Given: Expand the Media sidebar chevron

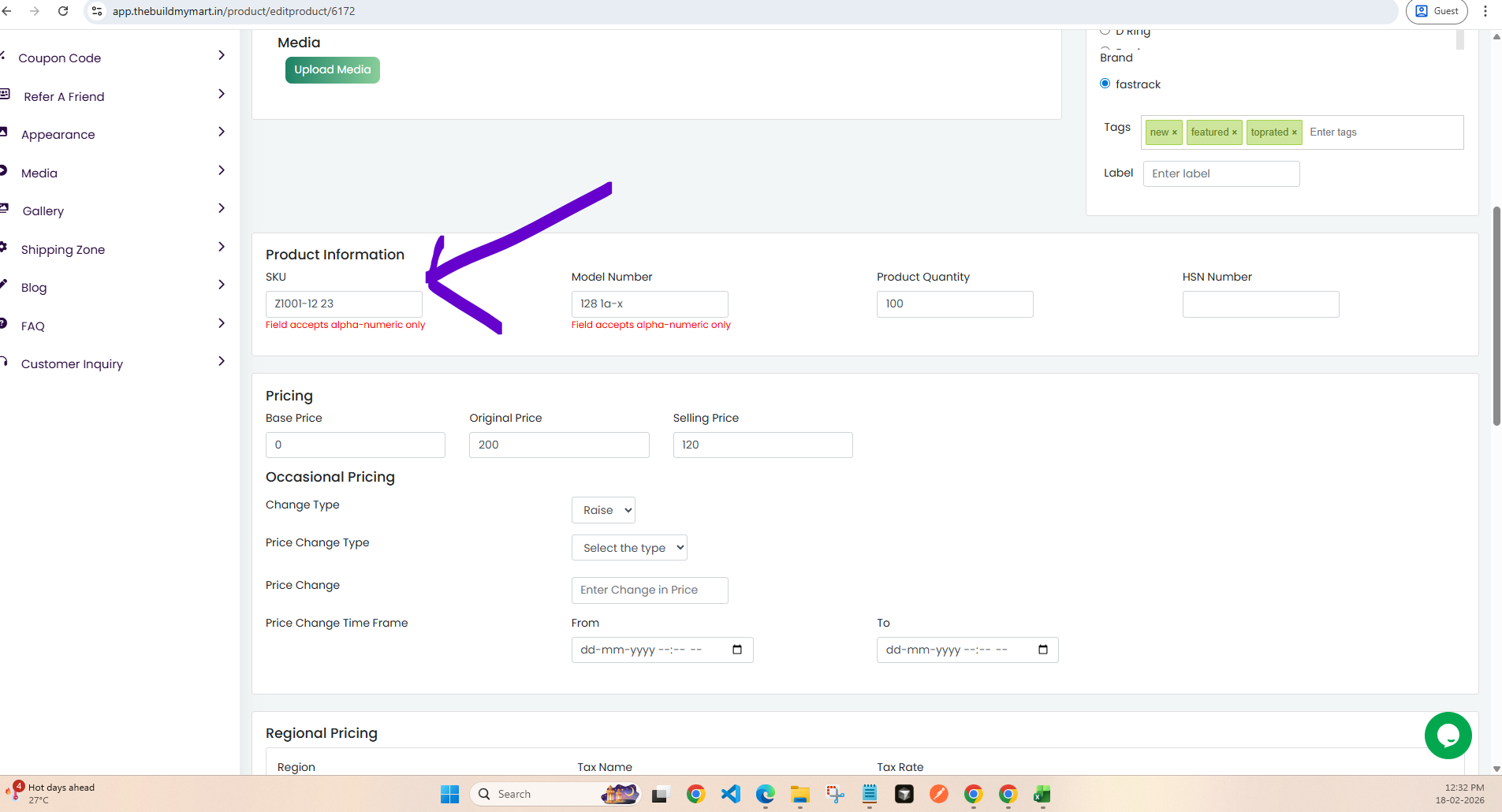Looking at the screenshot, I should [x=222, y=170].
